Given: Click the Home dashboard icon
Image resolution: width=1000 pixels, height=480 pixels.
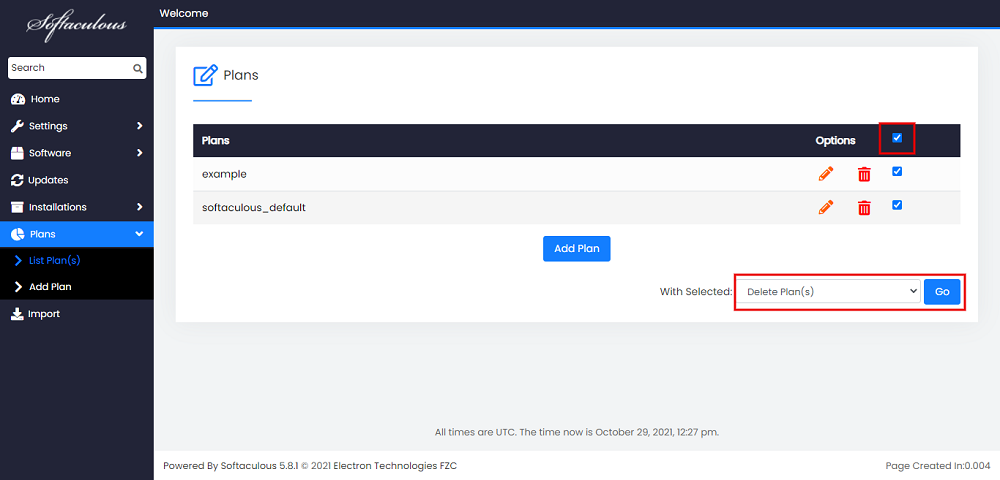Looking at the screenshot, I should 18,99.
